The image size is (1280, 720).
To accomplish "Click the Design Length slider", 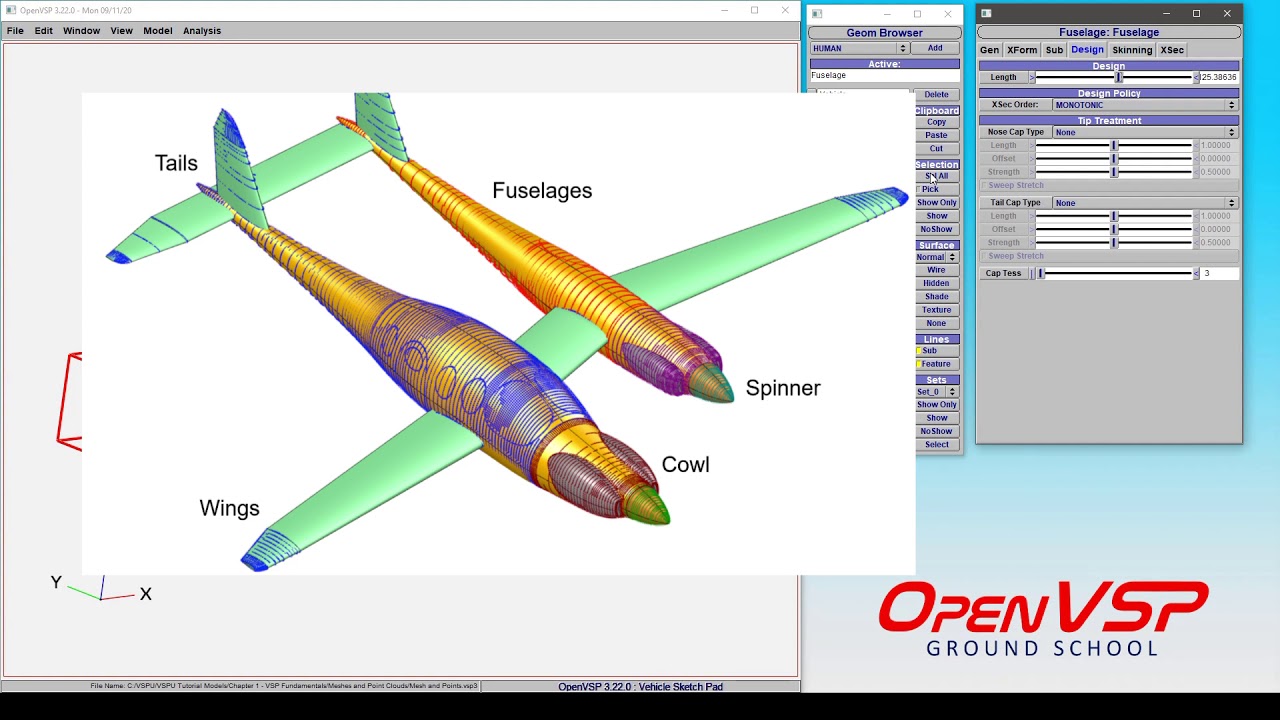I will [1114, 77].
